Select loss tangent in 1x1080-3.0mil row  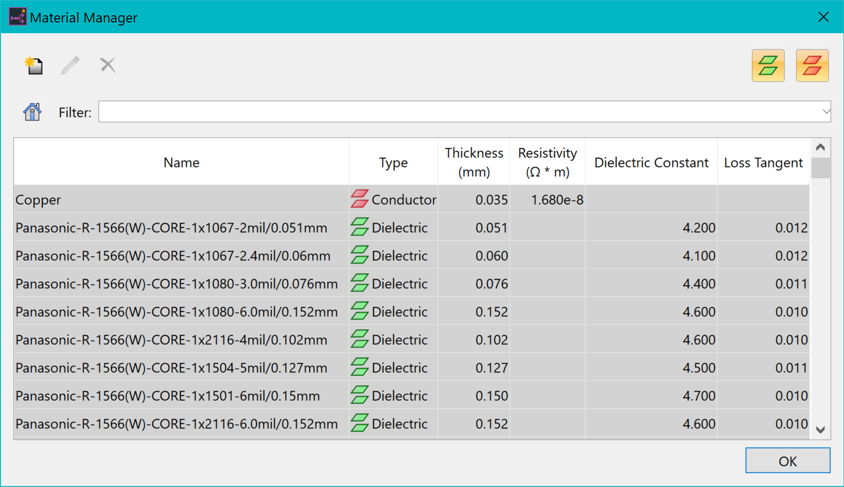pos(791,284)
